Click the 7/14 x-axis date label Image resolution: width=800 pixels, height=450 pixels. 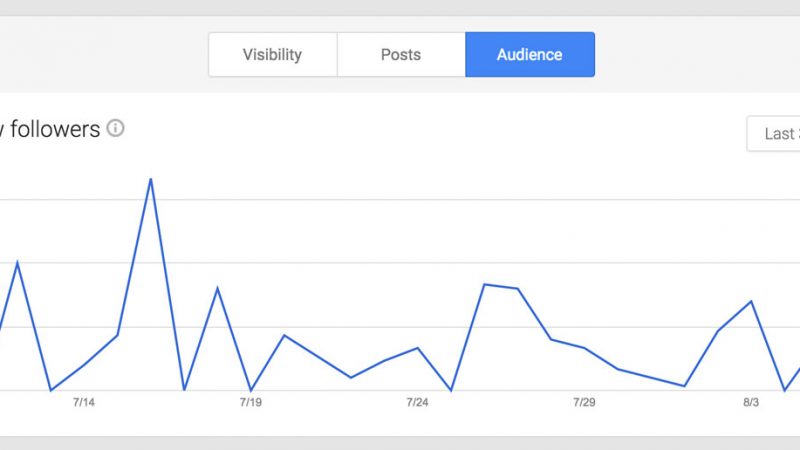pos(84,403)
